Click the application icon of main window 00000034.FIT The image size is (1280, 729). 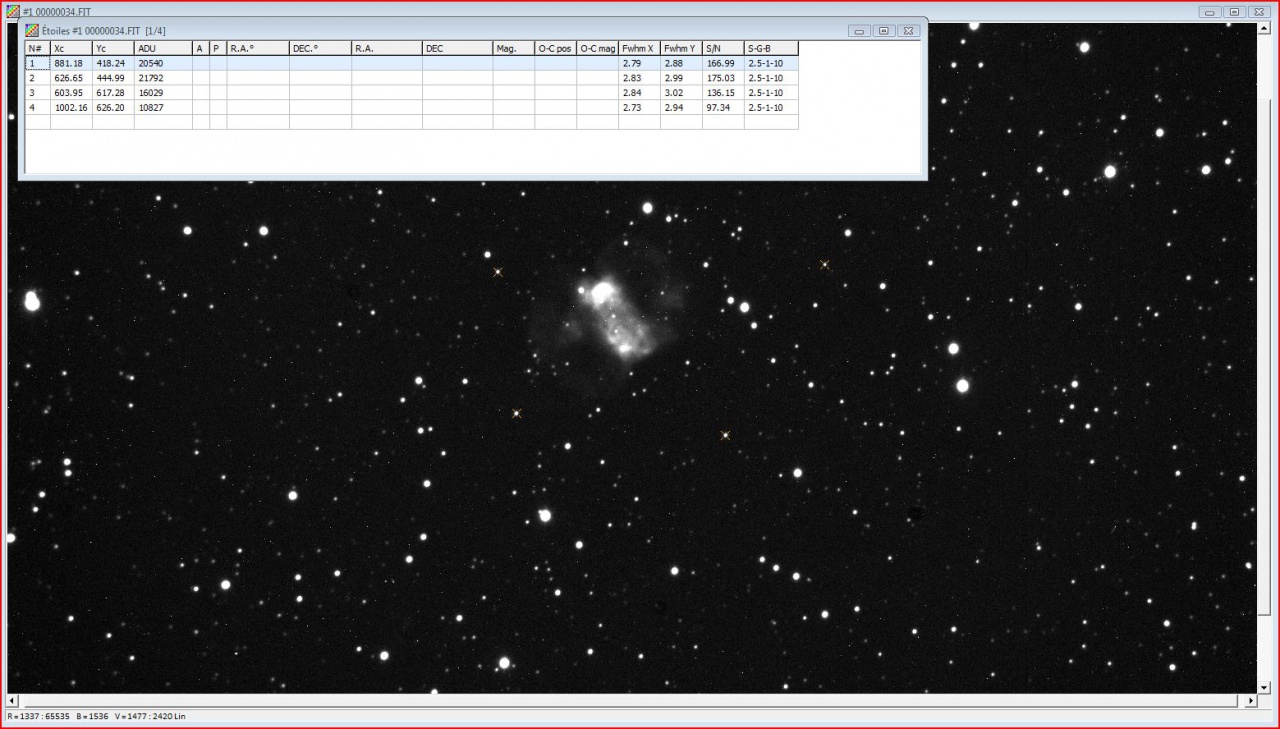coord(12,11)
